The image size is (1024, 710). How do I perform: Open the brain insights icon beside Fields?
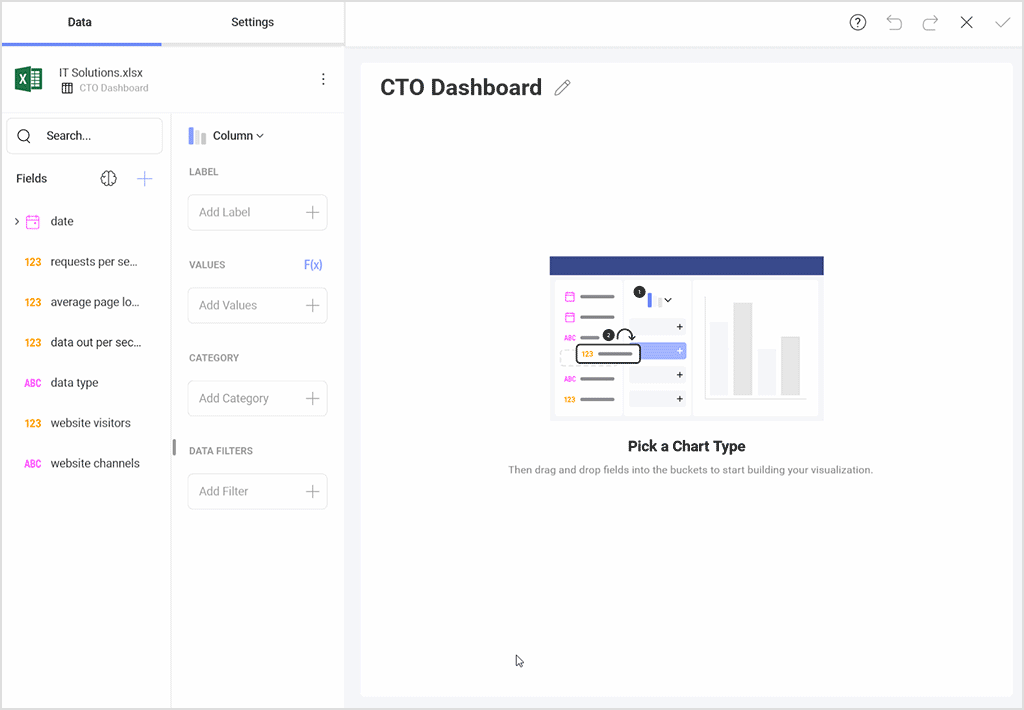click(108, 178)
